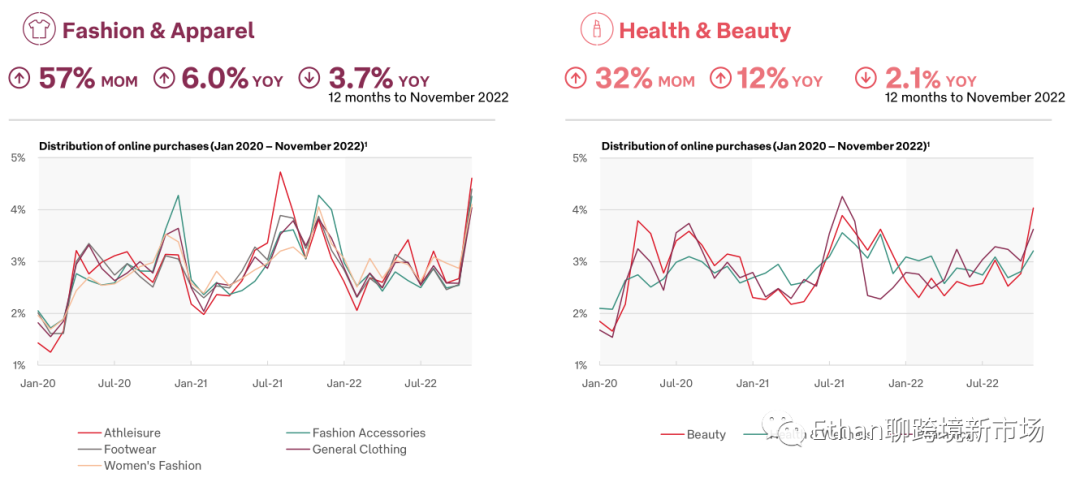Viewport: 1080px width, 478px height.
Task: Toggle the General Clothing legend entry
Action: tap(359, 449)
